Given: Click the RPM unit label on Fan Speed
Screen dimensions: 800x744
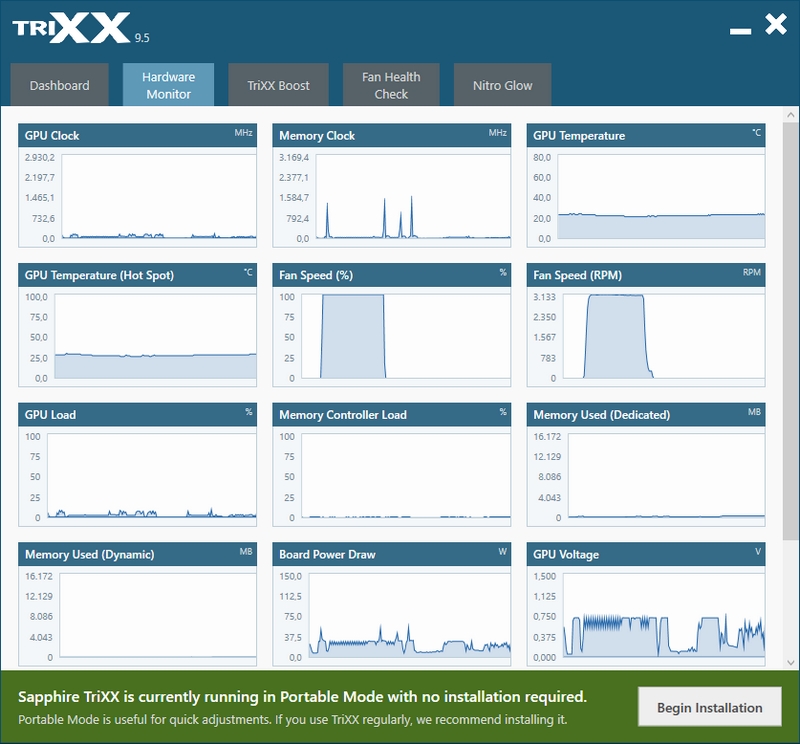Looking at the screenshot, I should pyautogui.click(x=752, y=272).
